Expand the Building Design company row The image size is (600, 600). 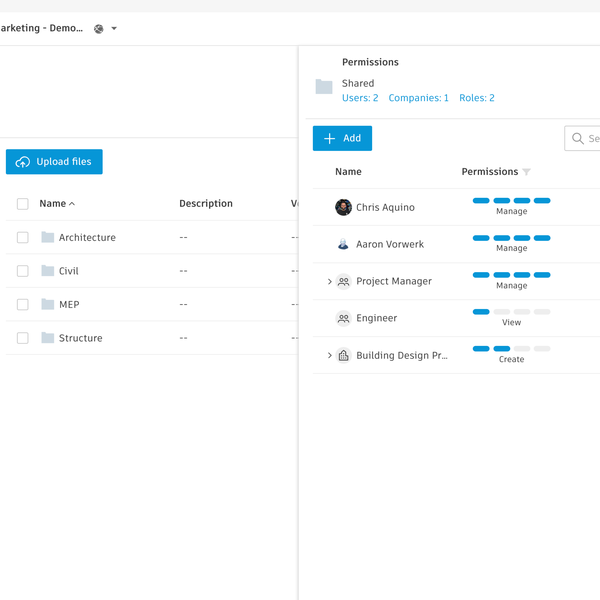[329, 356]
